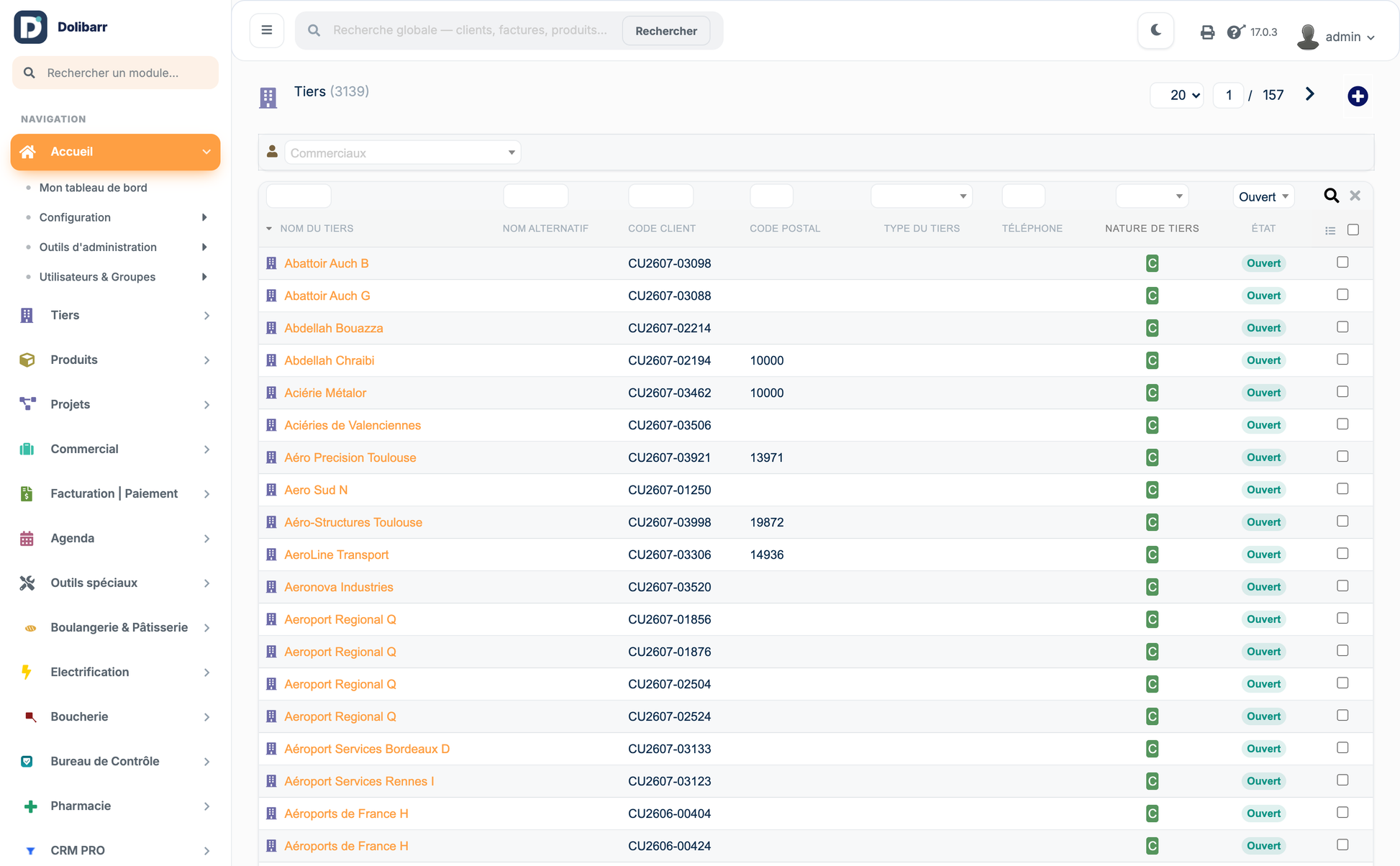
Task: Click the search magnifier in filter row
Action: pos(1332,196)
